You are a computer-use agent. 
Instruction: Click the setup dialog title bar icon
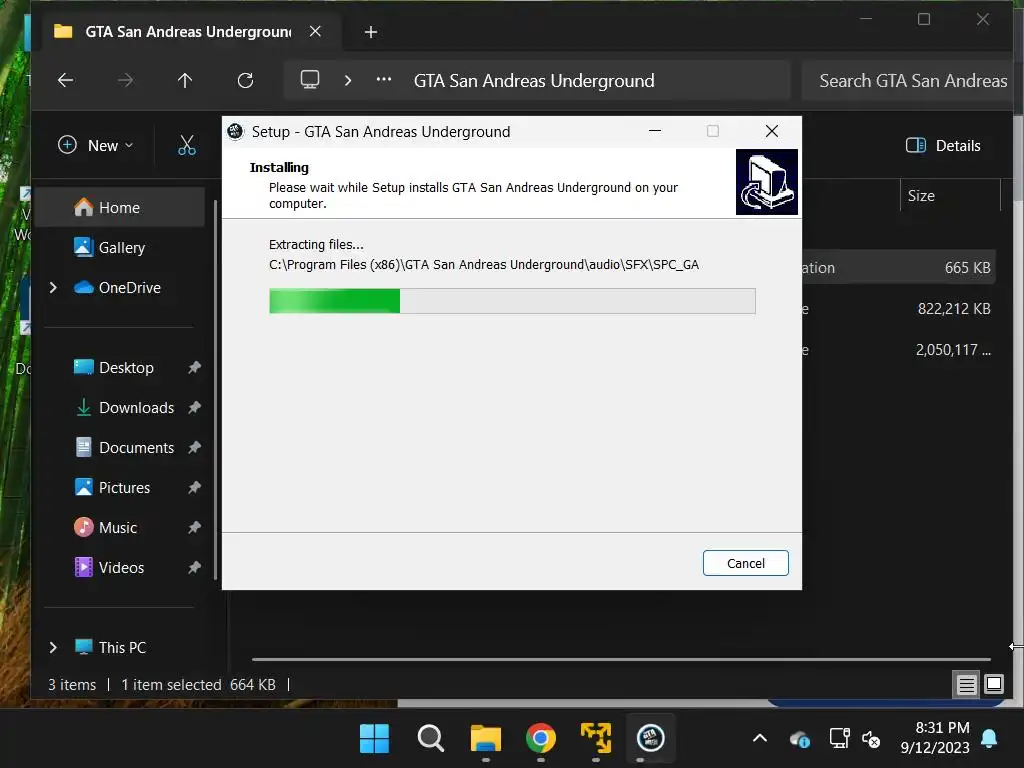pos(235,131)
